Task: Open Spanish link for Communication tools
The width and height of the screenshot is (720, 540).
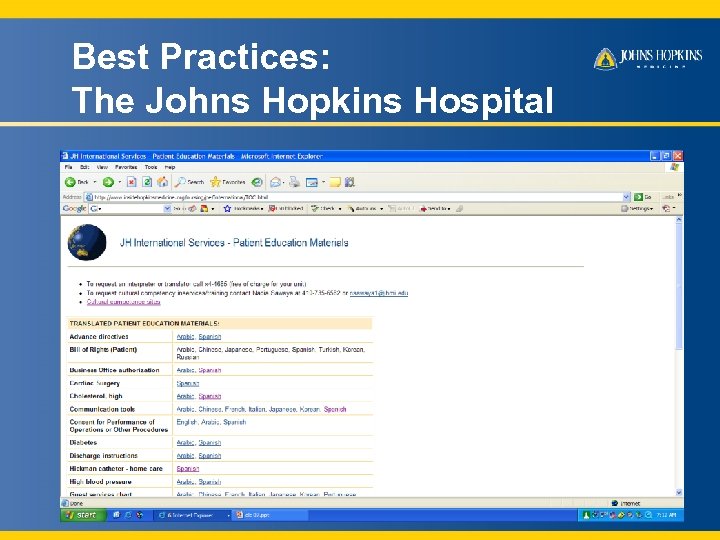Action: pyautogui.click(x=335, y=409)
